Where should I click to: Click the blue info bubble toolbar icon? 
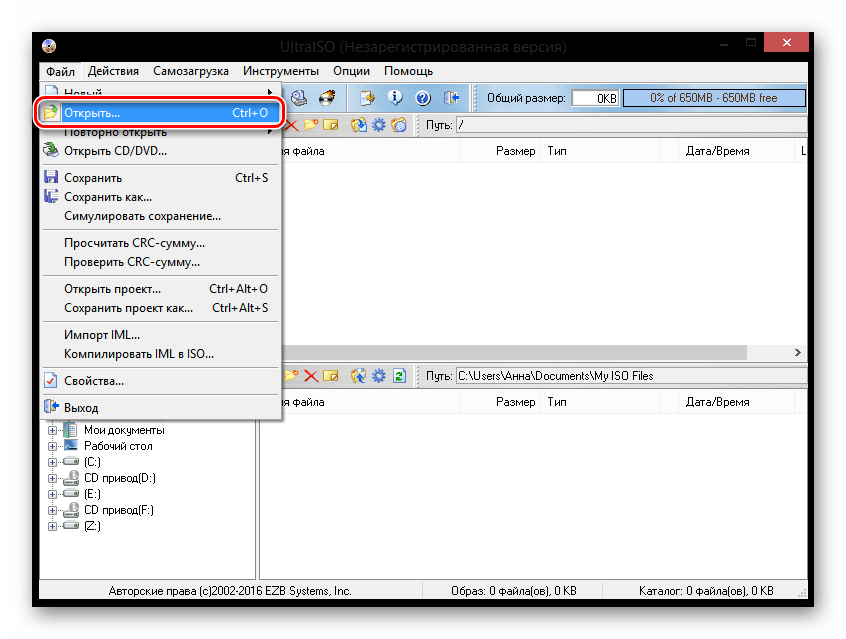point(395,98)
